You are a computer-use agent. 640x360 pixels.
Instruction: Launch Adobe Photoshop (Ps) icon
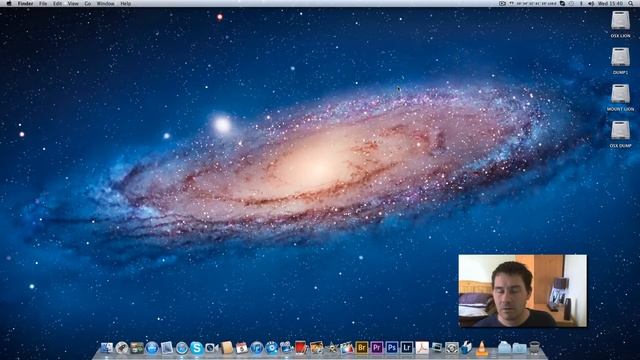[x=392, y=348]
